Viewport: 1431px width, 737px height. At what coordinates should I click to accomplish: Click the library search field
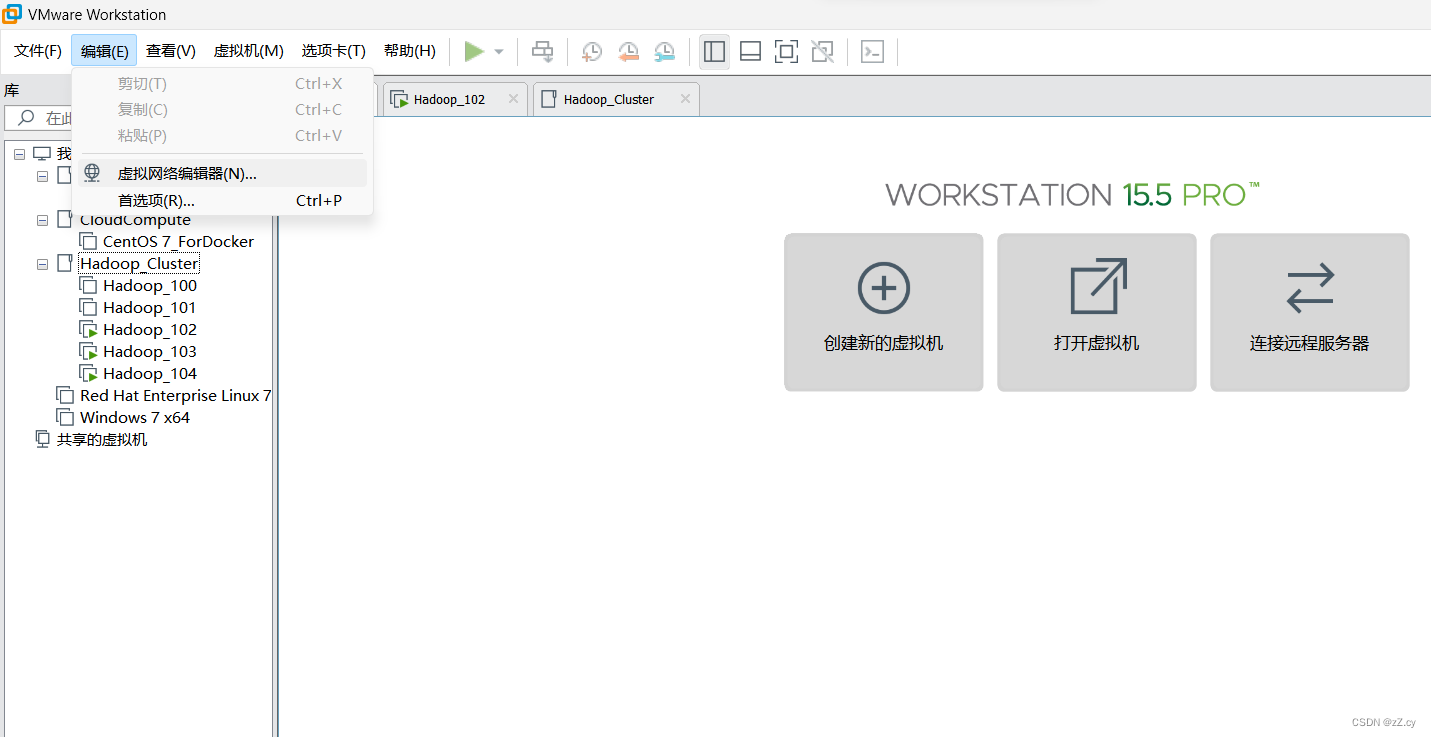(40, 118)
